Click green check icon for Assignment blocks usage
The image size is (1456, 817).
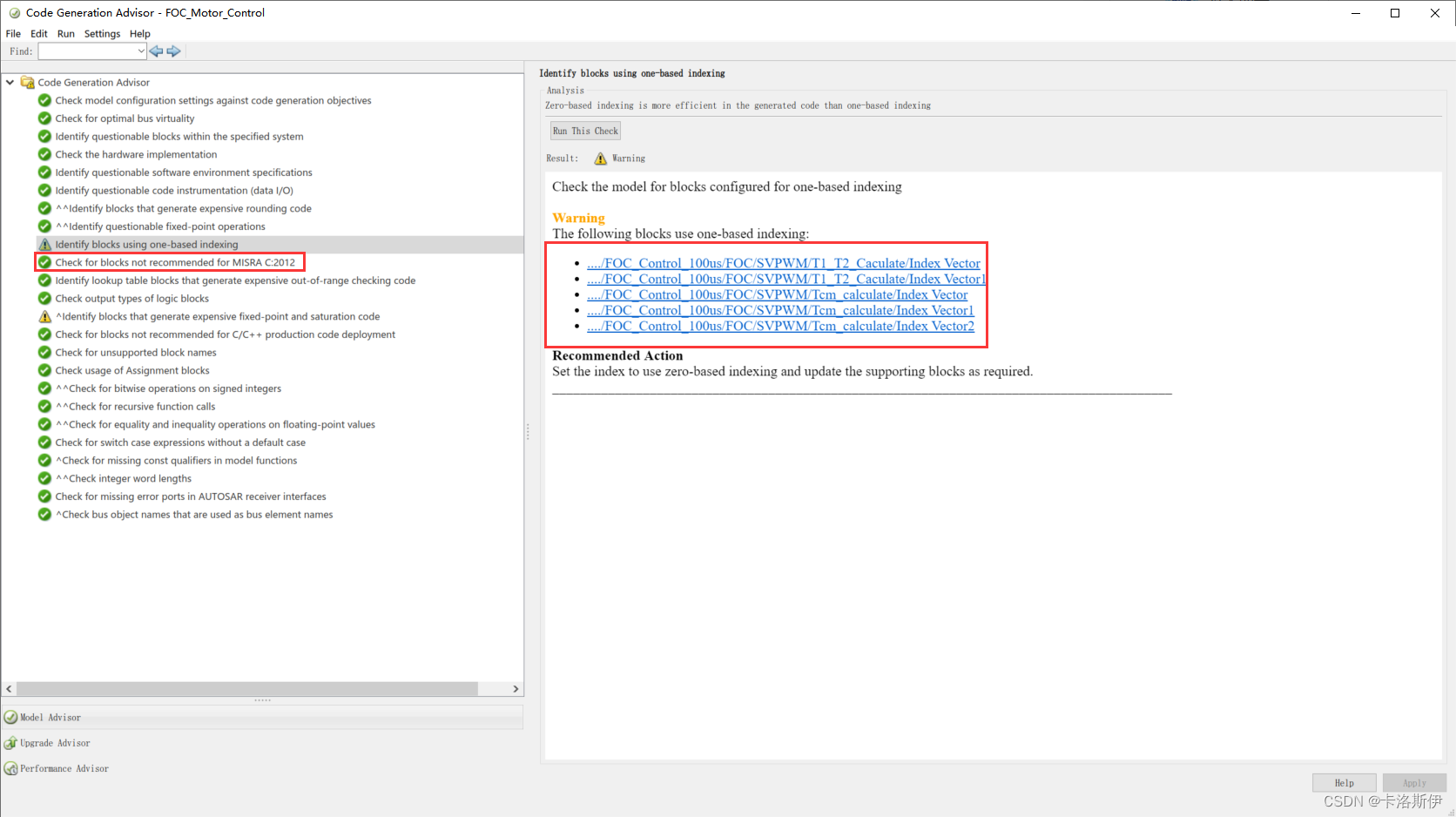pyautogui.click(x=45, y=371)
